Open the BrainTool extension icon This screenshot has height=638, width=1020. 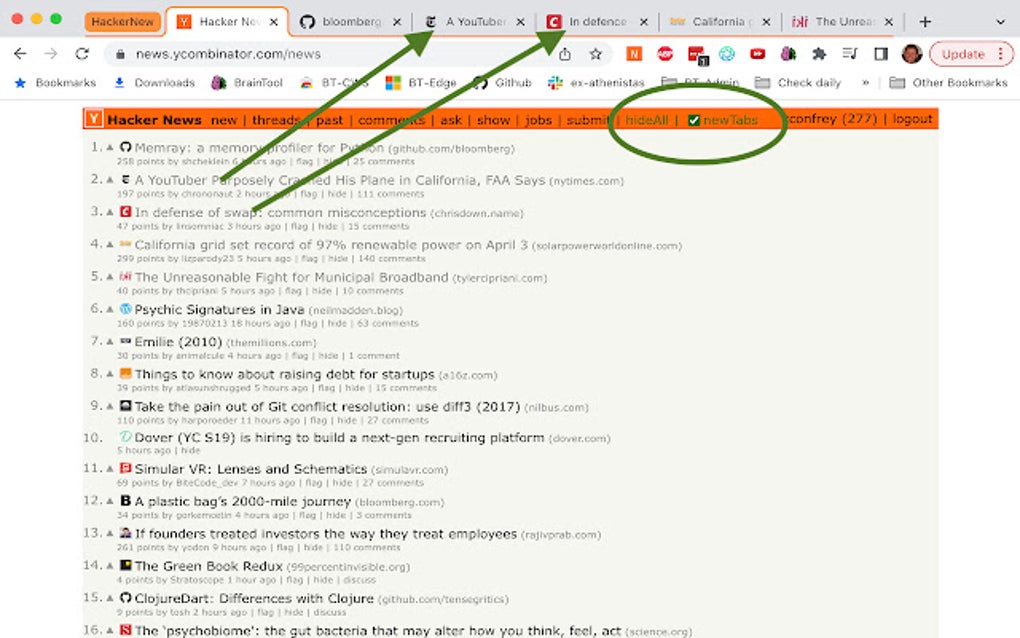click(x=787, y=55)
